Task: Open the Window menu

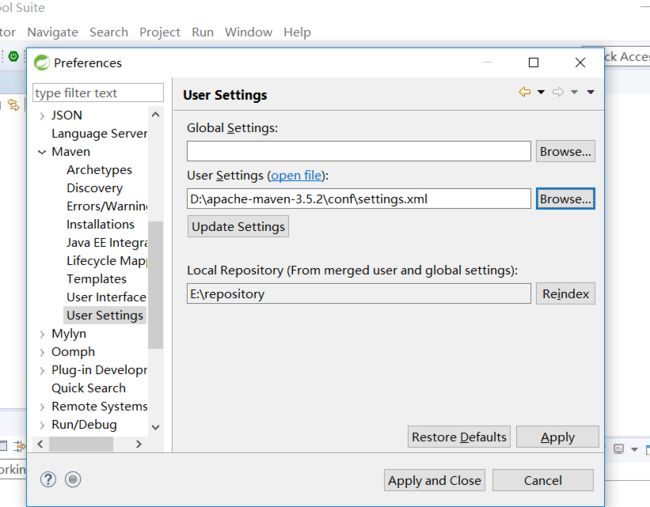Action: tap(248, 32)
